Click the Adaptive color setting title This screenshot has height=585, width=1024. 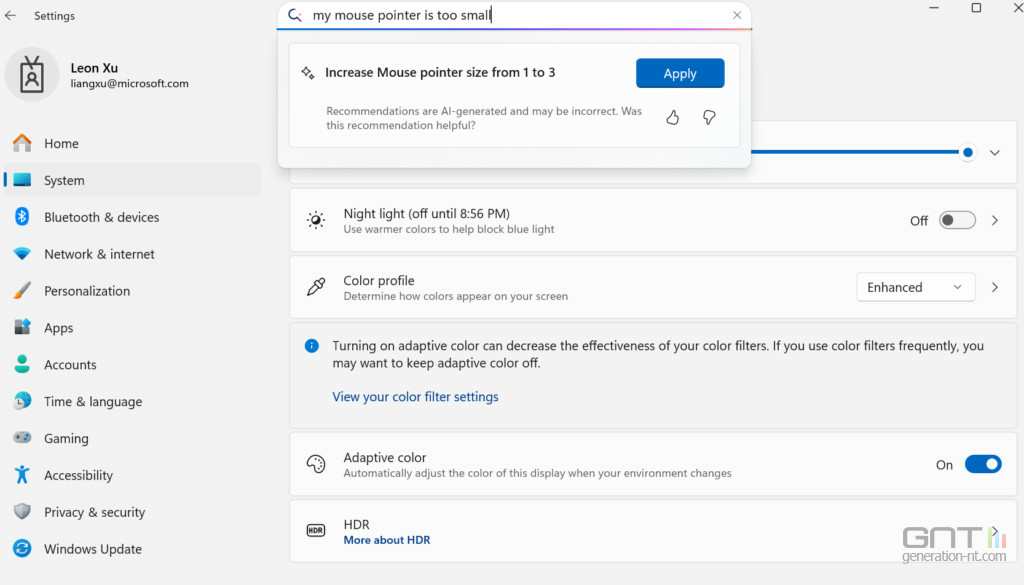pyautogui.click(x=385, y=457)
